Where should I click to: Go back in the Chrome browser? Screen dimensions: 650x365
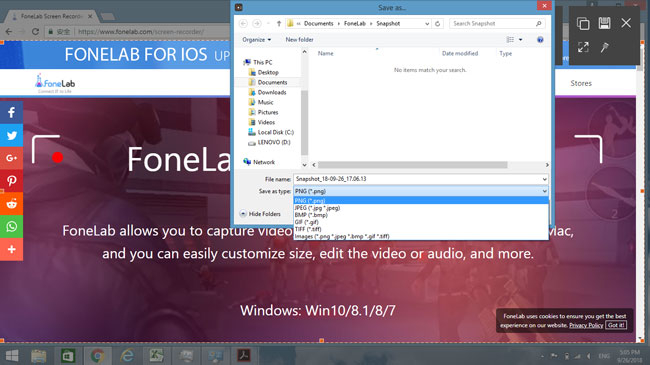pyautogui.click(x=9, y=32)
